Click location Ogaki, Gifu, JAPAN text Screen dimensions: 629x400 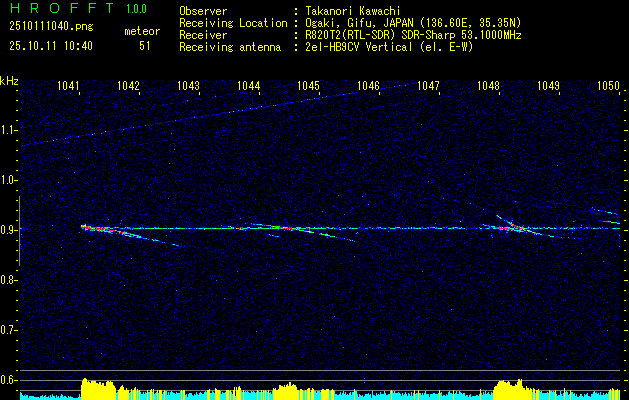pos(413,23)
